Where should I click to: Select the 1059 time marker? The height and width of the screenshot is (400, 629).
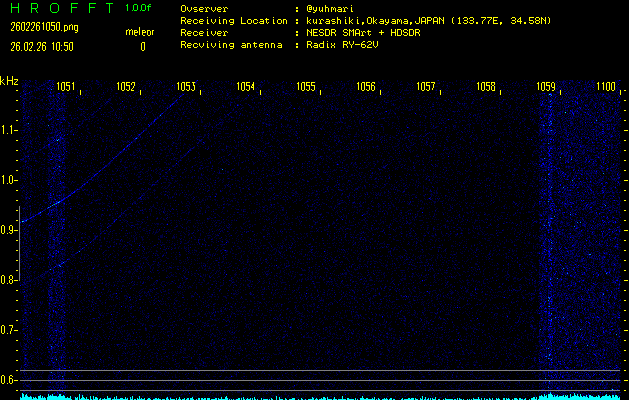(546, 88)
